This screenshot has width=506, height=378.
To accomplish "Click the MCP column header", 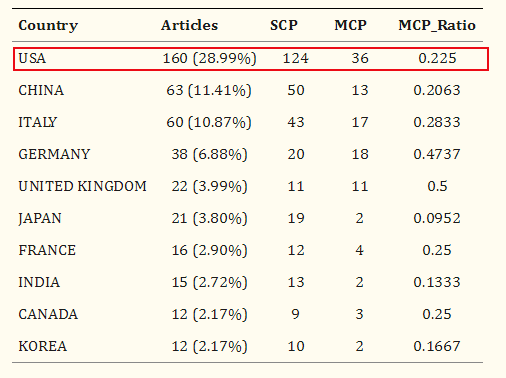I will click(x=350, y=25).
